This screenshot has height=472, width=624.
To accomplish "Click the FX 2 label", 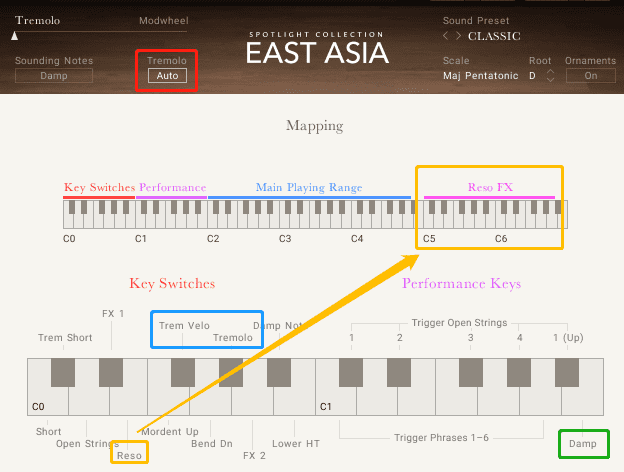I will coord(254,455).
